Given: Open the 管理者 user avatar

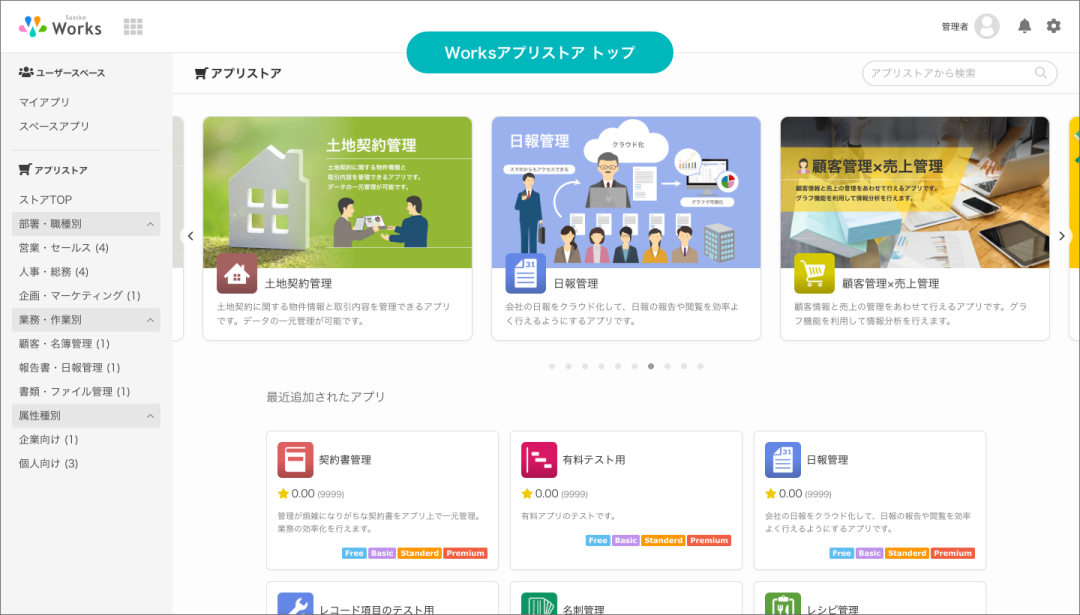Looking at the screenshot, I should [986, 26].
